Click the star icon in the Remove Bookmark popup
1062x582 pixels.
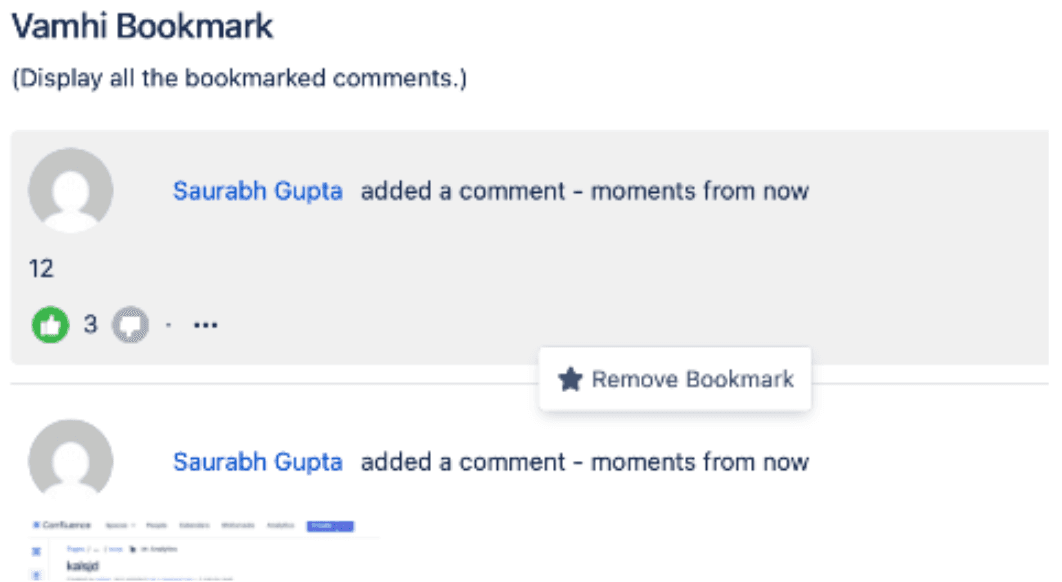click(570, 379)
